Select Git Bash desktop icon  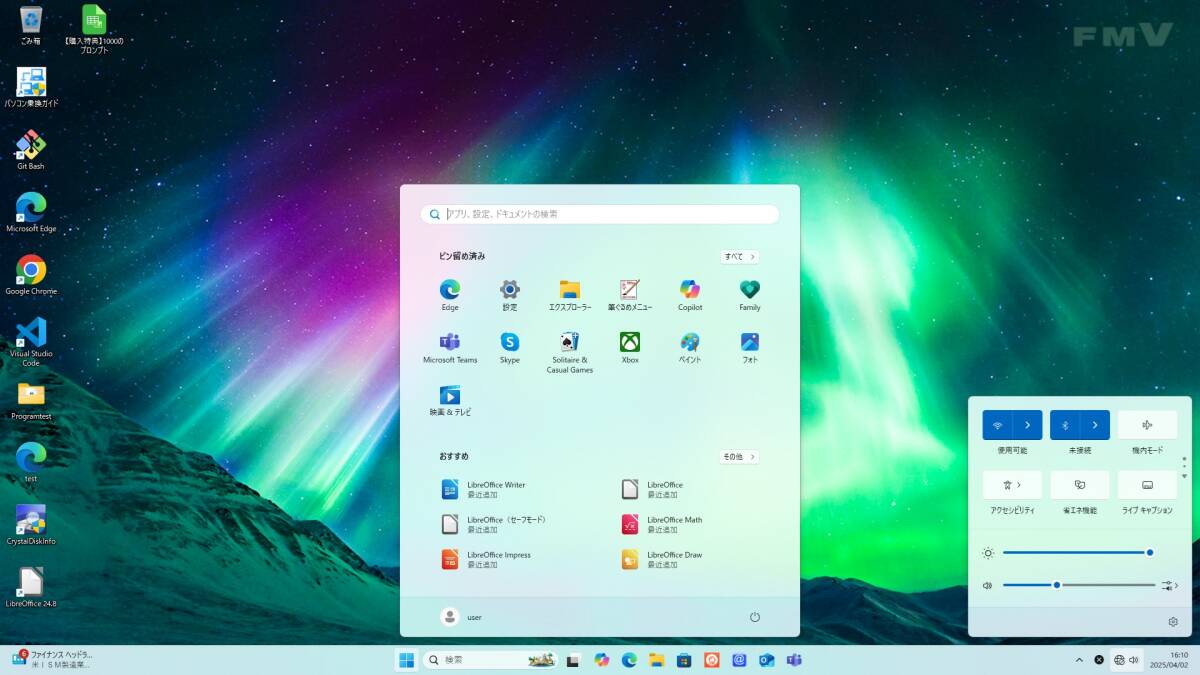(31, 150)
